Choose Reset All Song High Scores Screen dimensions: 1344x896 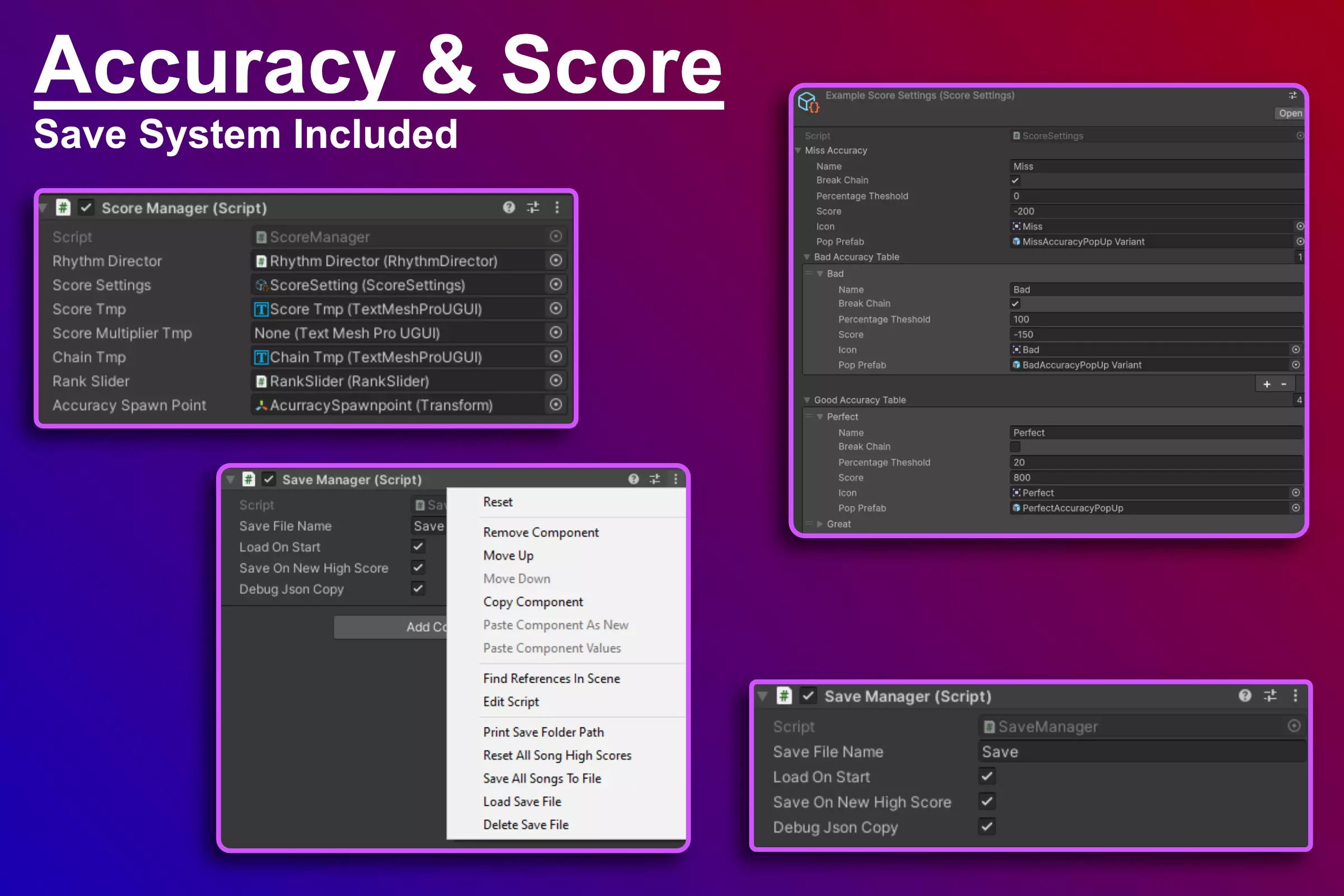click(557, 755)
